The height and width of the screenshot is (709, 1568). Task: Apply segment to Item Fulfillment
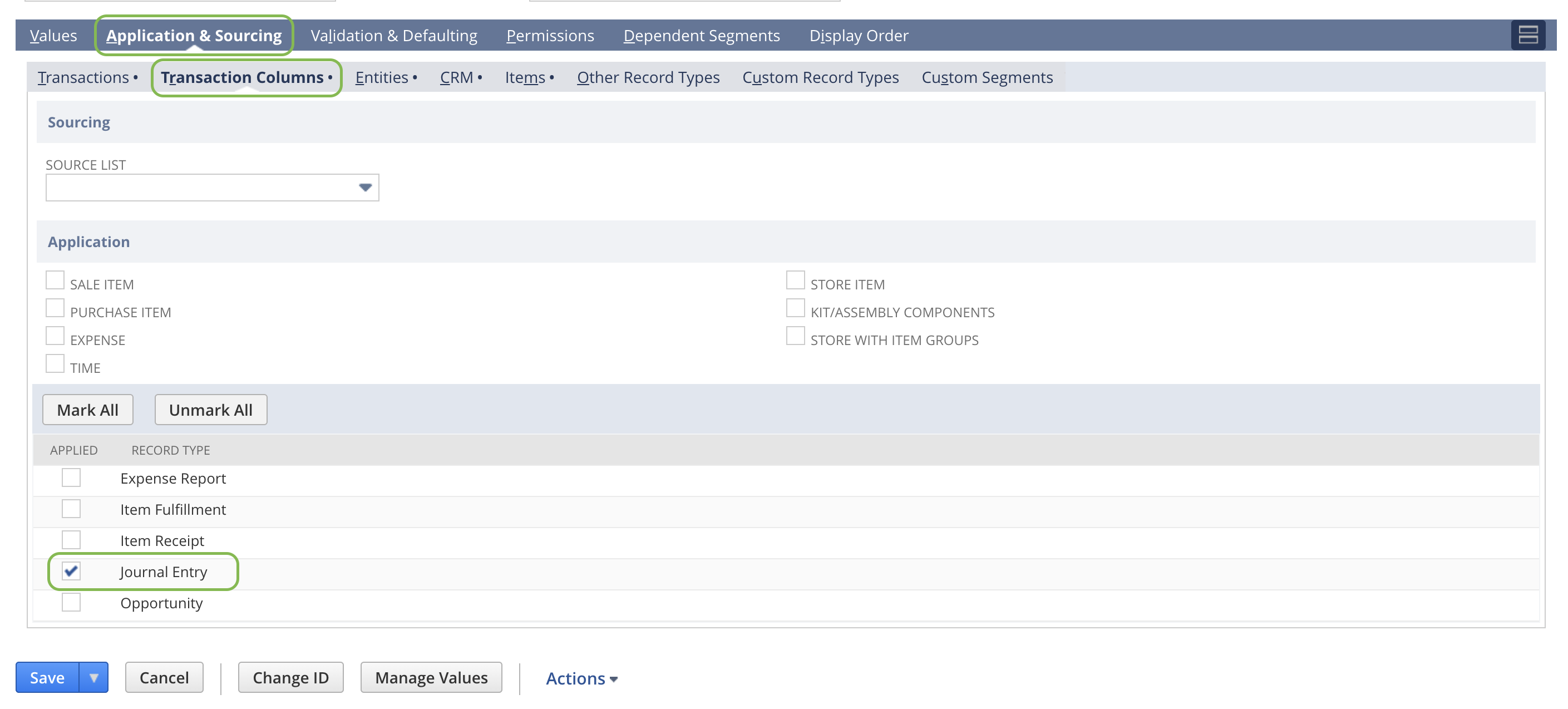pyautogui.click(x=71, y=509)
